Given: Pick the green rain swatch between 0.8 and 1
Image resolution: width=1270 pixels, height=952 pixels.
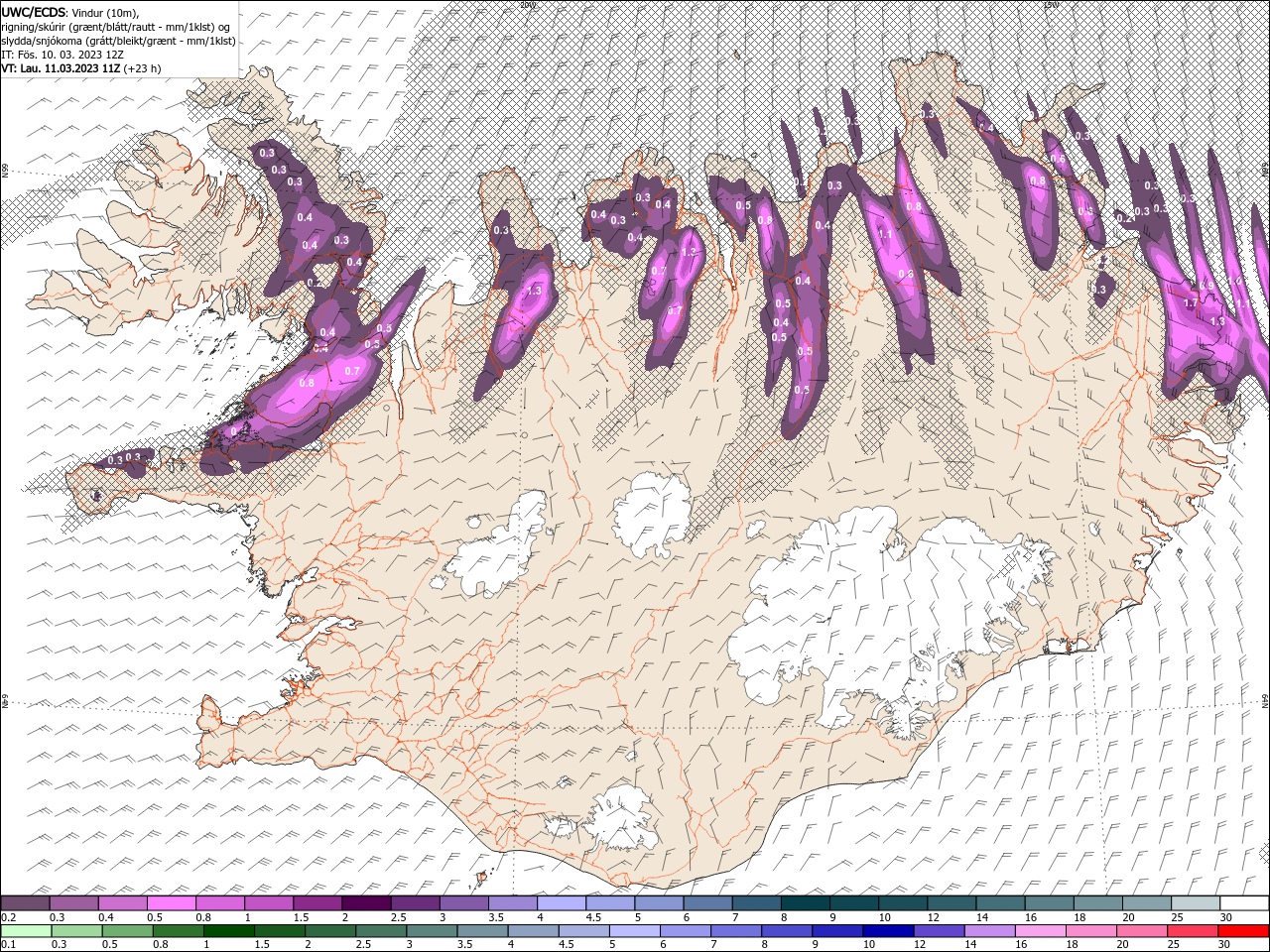Looking at the screenshot, I should (x=178, y=930).
